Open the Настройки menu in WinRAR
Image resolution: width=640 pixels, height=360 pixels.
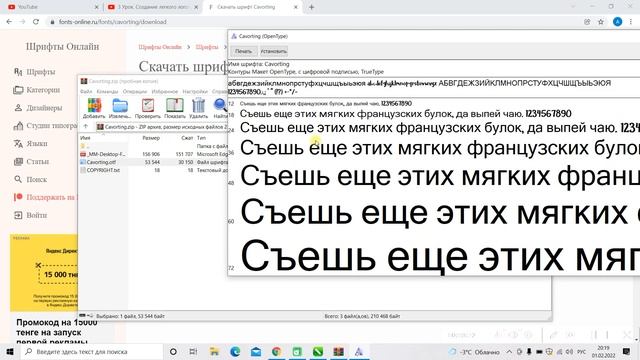[195, 91]
